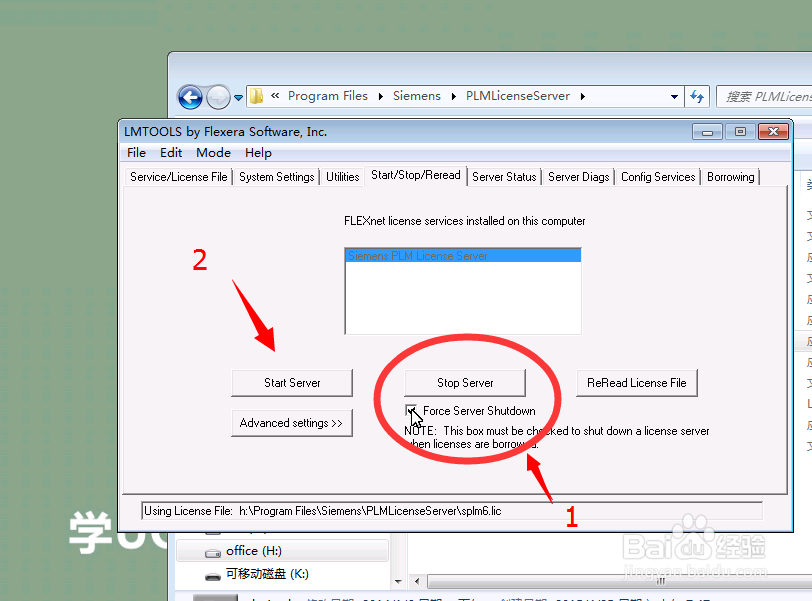Click the Stop Server button

pos(465,383)
